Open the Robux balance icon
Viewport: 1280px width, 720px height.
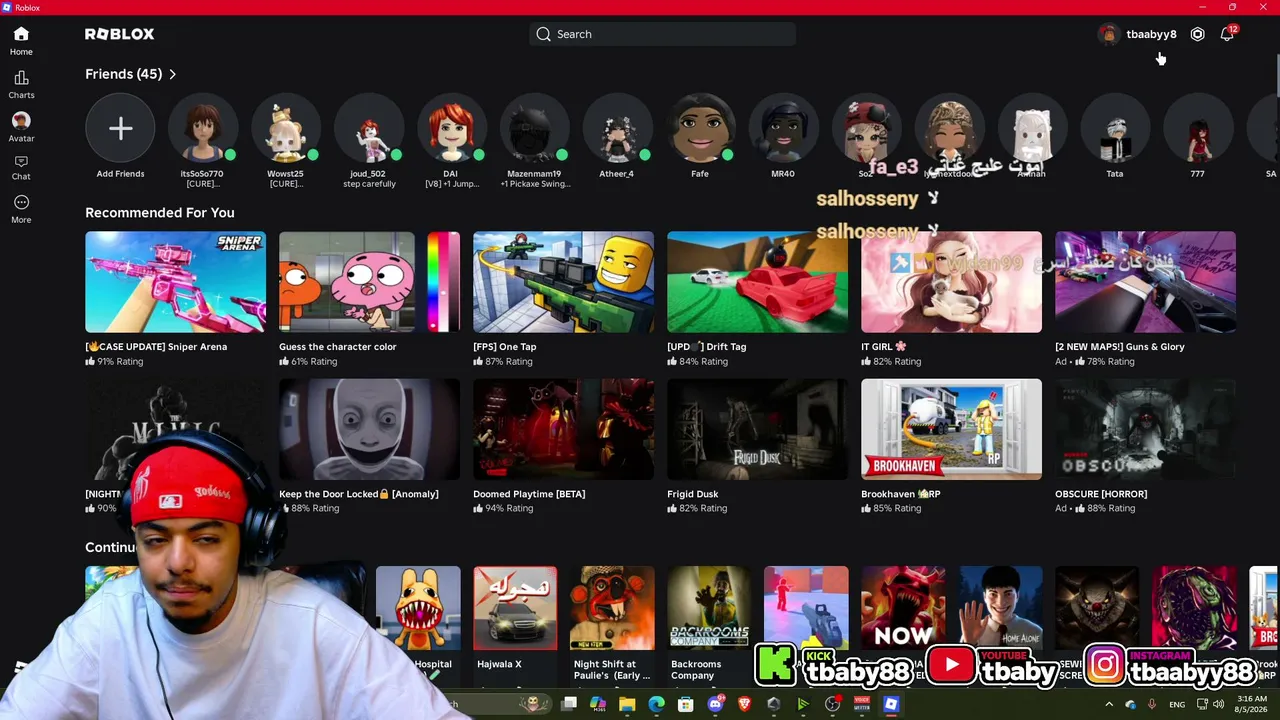click(x=1197, y=34)
